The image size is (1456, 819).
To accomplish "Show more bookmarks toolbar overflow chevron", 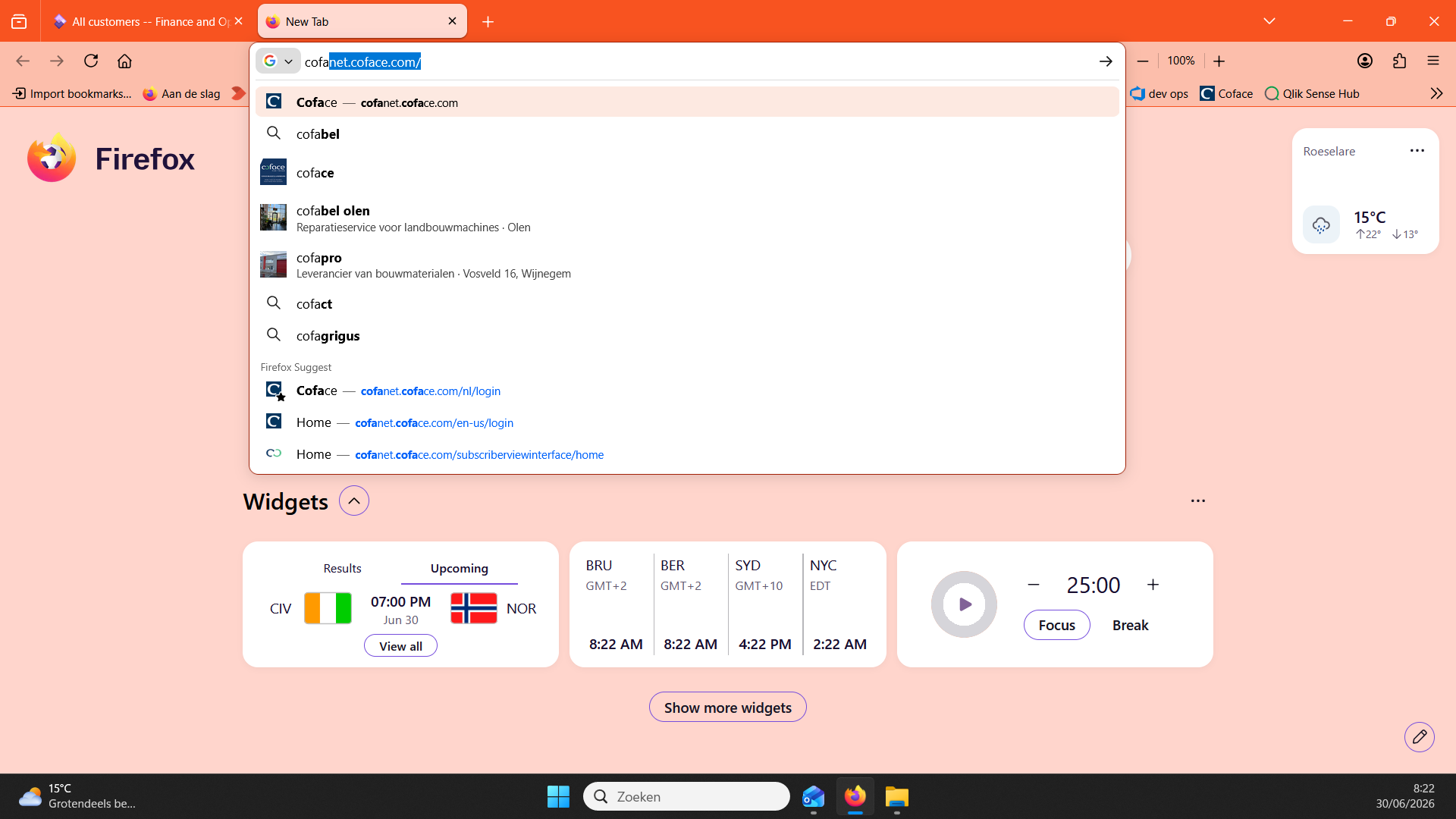I will pos(1436,93).
